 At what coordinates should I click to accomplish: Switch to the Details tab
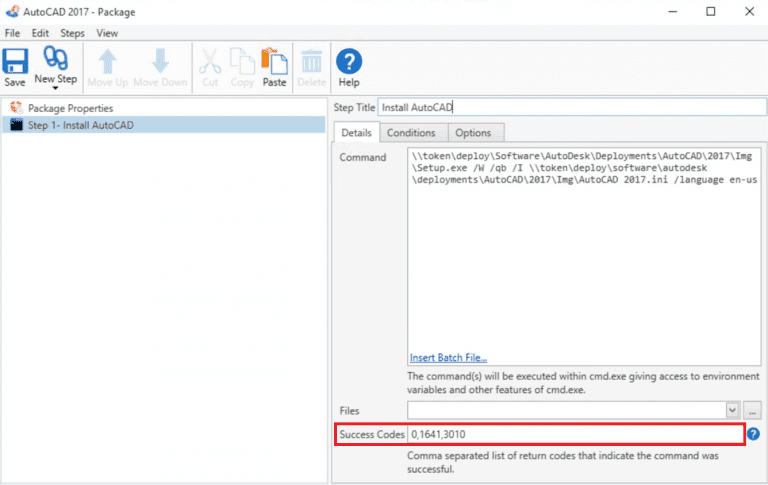(357, 133)
